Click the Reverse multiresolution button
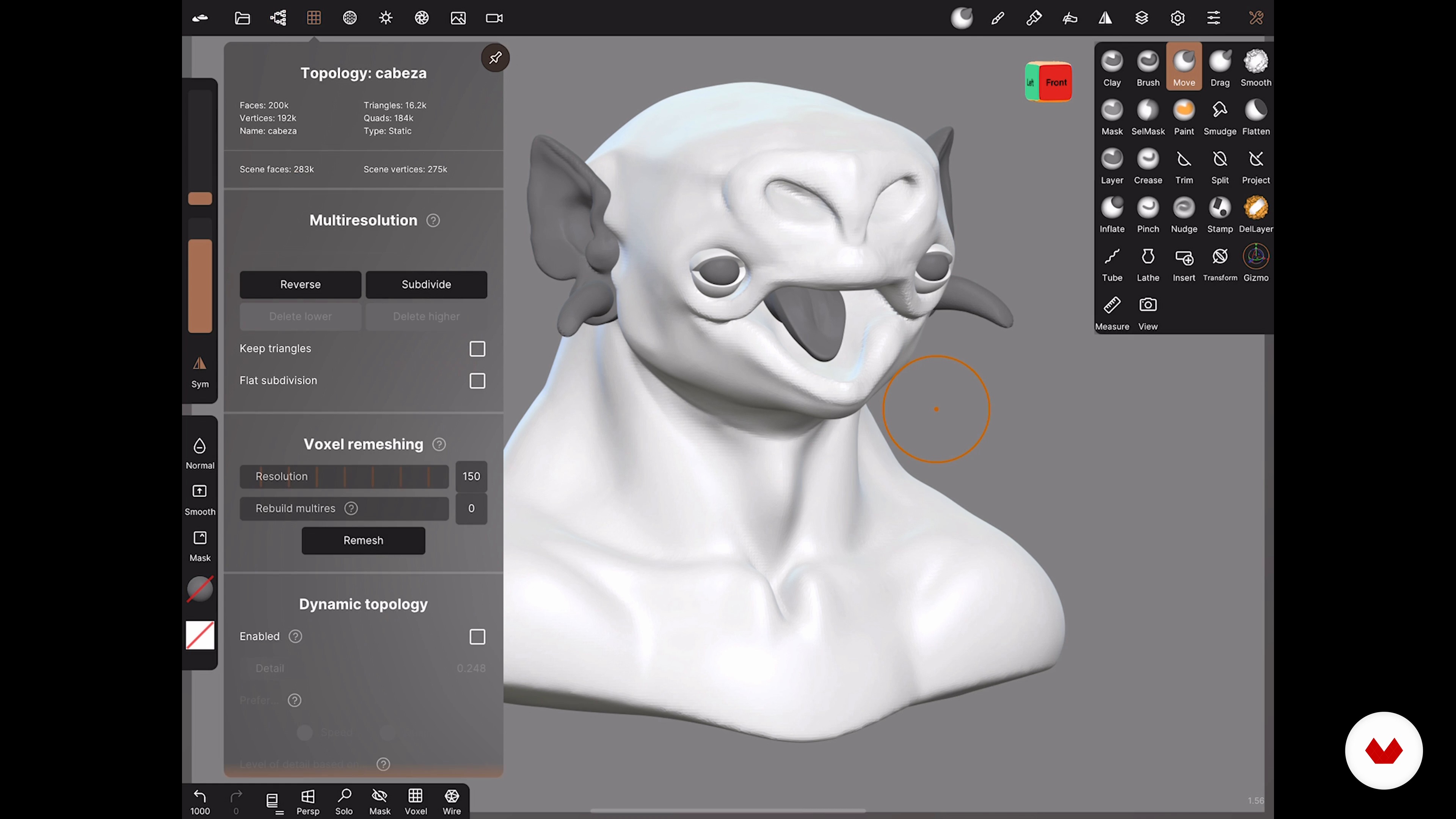The height and width of the screenshot is (819, 1456). coord(300,284)
